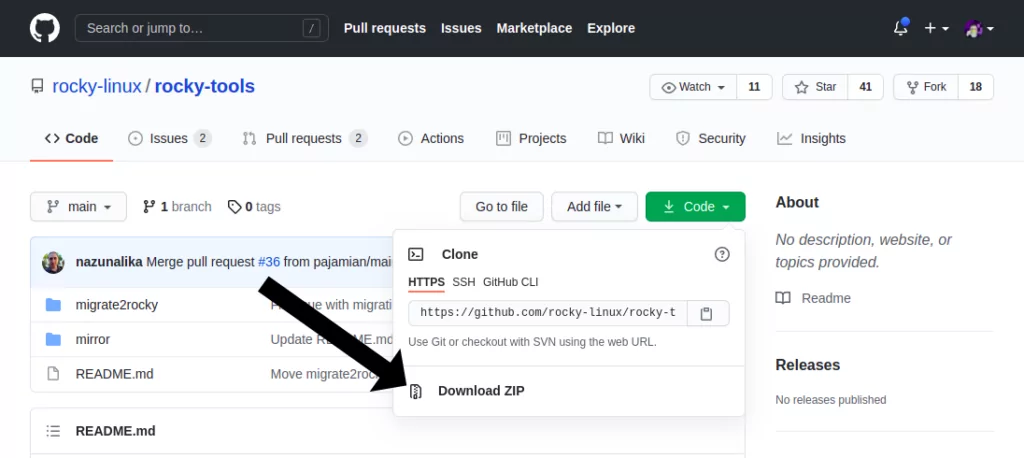Focus the Search or jump to field
This screenshot has width=1024, height=458.
(202, 28)
